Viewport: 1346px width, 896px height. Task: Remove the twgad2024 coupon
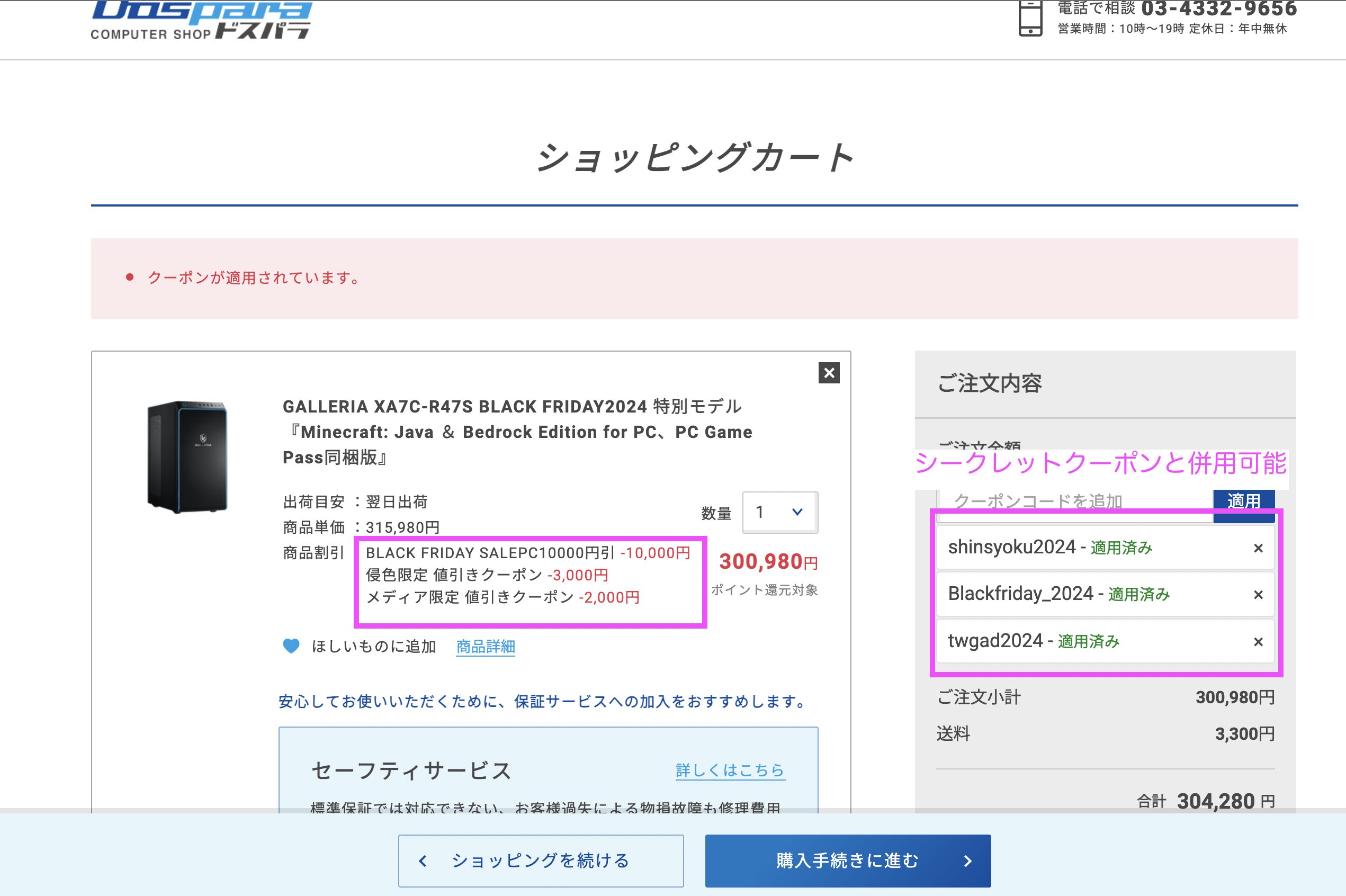click(1258, 642)
